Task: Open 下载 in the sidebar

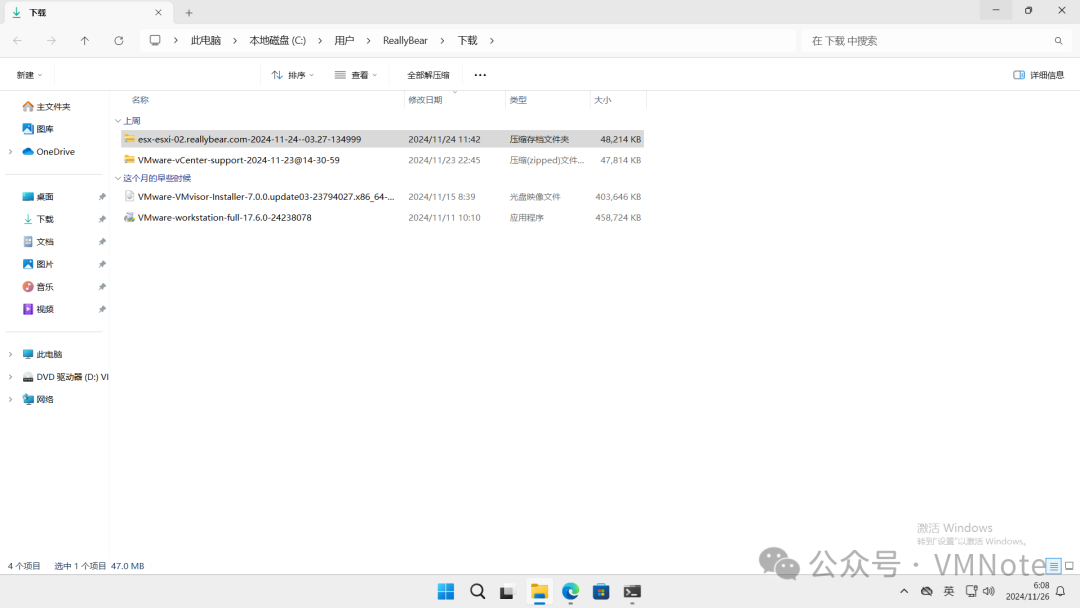Action: [45, 219]
